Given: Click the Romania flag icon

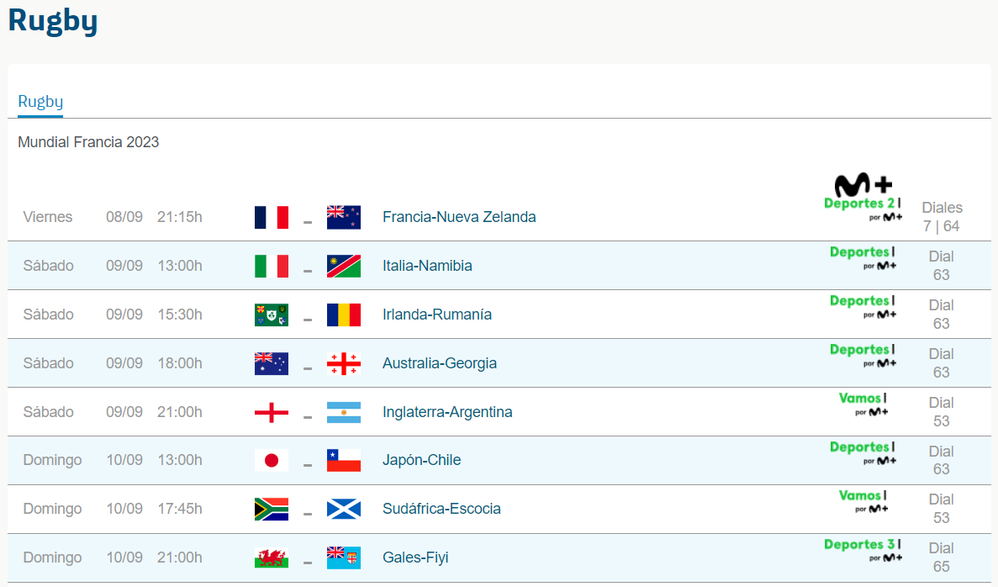Looking at the screenshot, I should (343, 315).
